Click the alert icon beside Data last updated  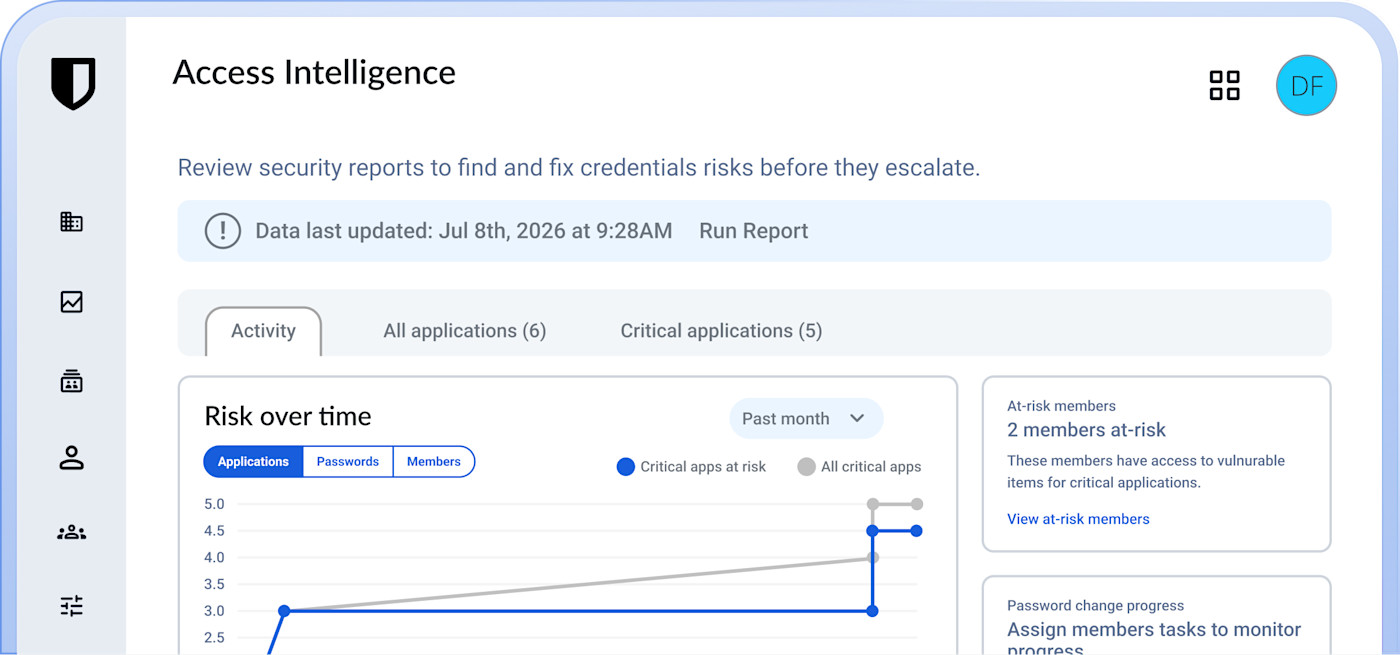coord(222,231)
